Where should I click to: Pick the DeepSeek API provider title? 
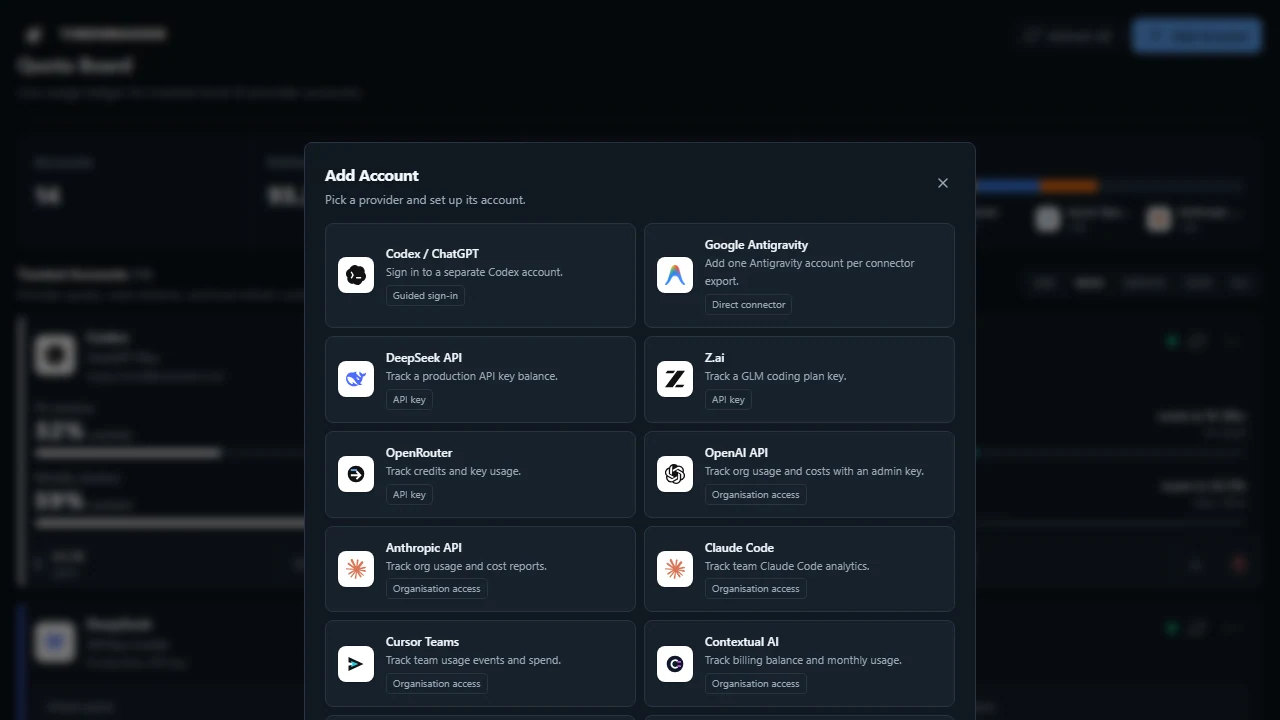[424, 358]
